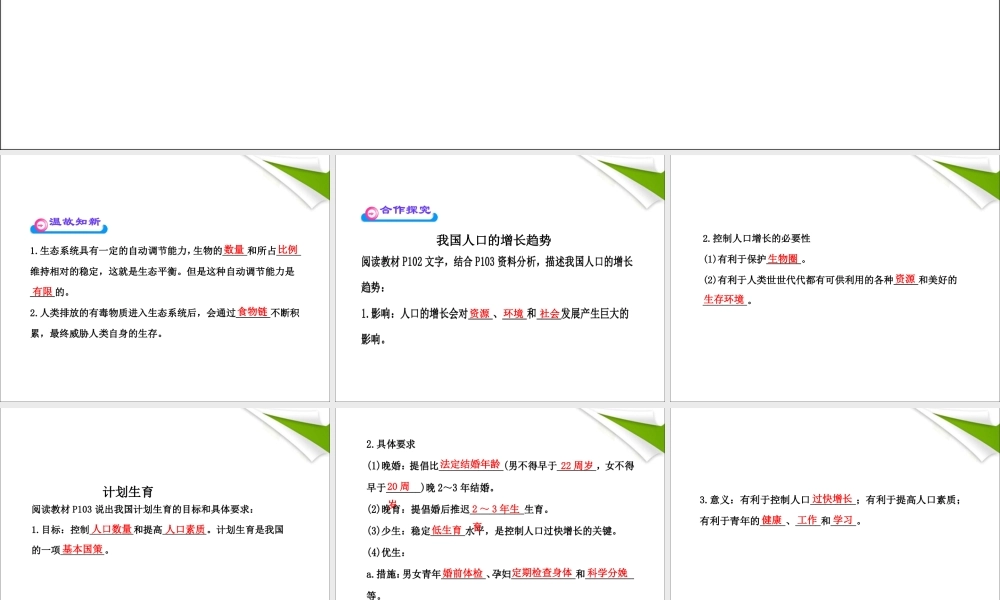Select the circular arrow icon beside 合作探究
Viewport: 1000px width, 600px height.
click(370, 212)
